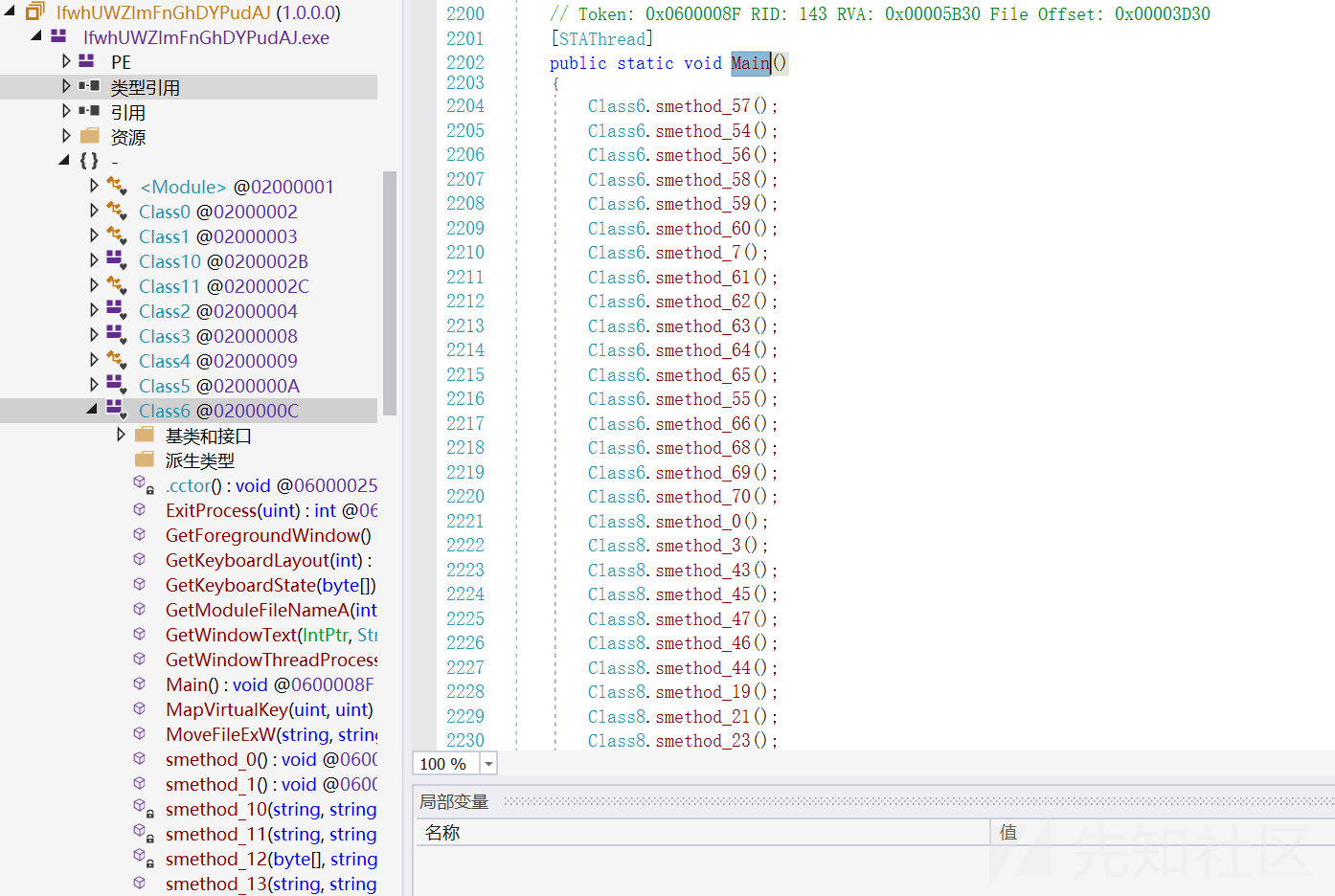Click the Class0 class icon
This screenshot has height=896, width=1335.
(117, 211)
